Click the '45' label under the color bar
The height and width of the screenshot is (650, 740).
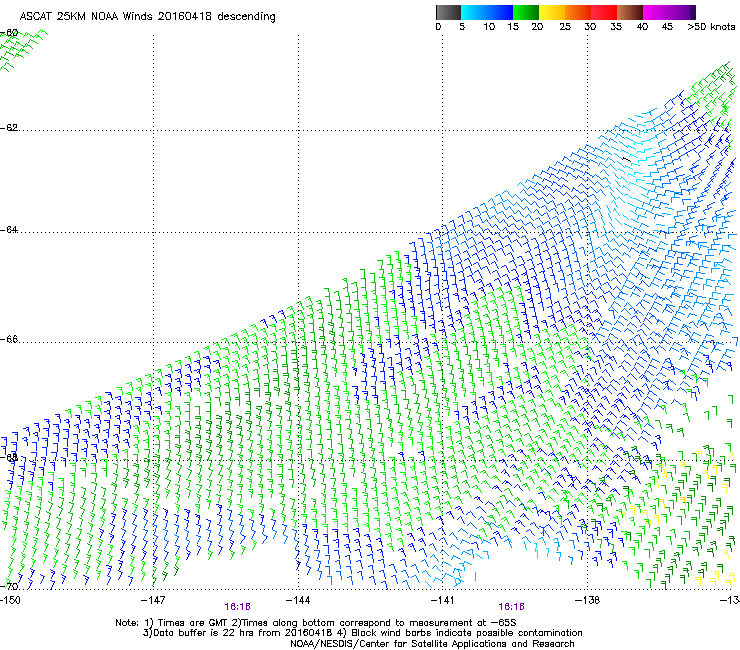[x=667, y=27]
